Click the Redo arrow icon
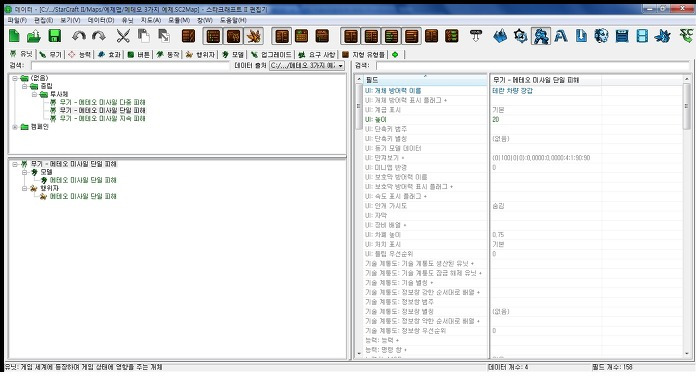Screen dimensions: 700x376 point(99,36)
